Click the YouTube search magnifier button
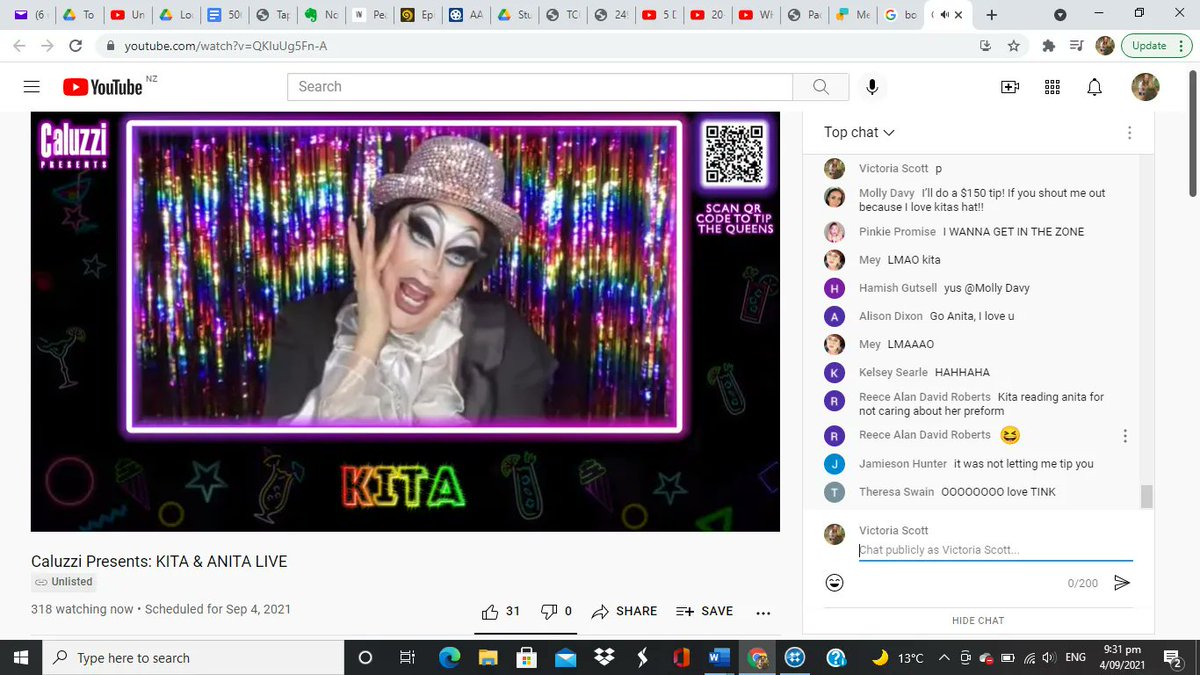1200x675 pixels. pos(821,87)
